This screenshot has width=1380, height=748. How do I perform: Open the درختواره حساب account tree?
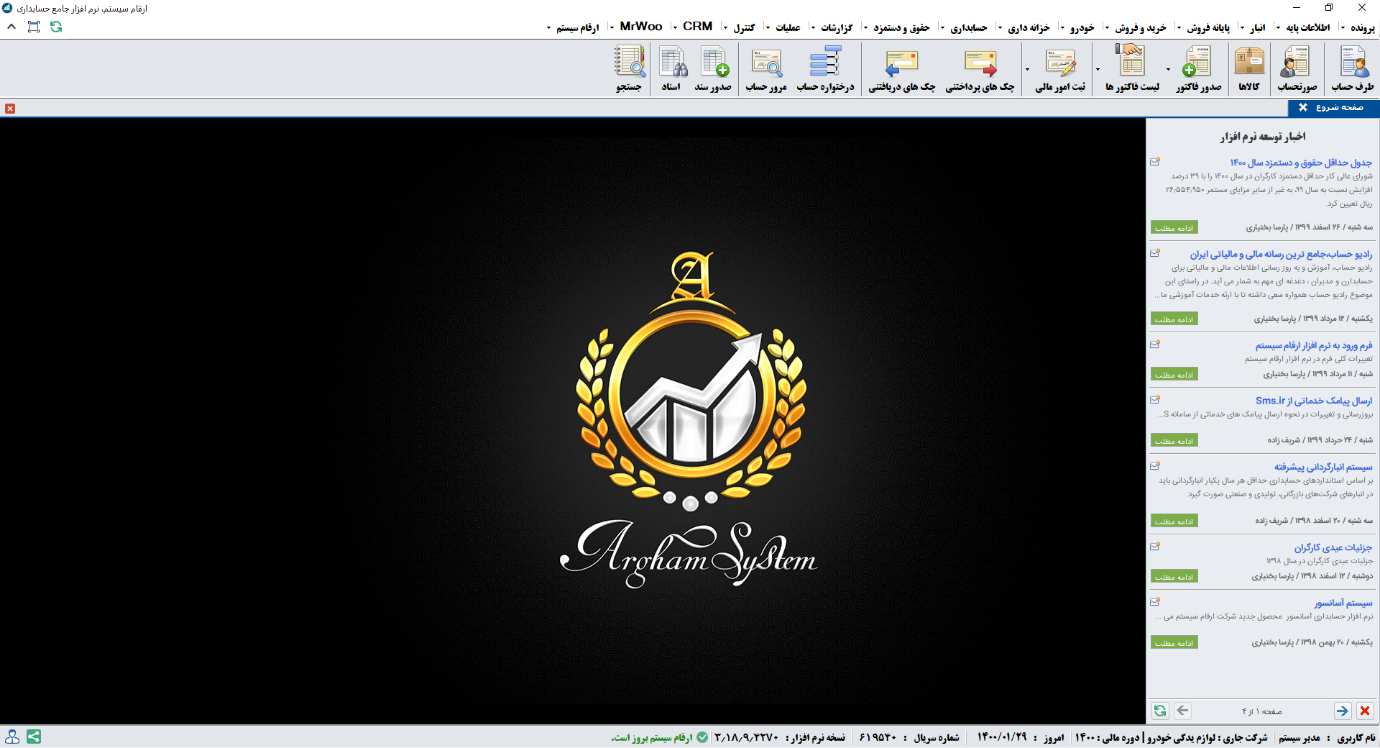coord(825,70)
